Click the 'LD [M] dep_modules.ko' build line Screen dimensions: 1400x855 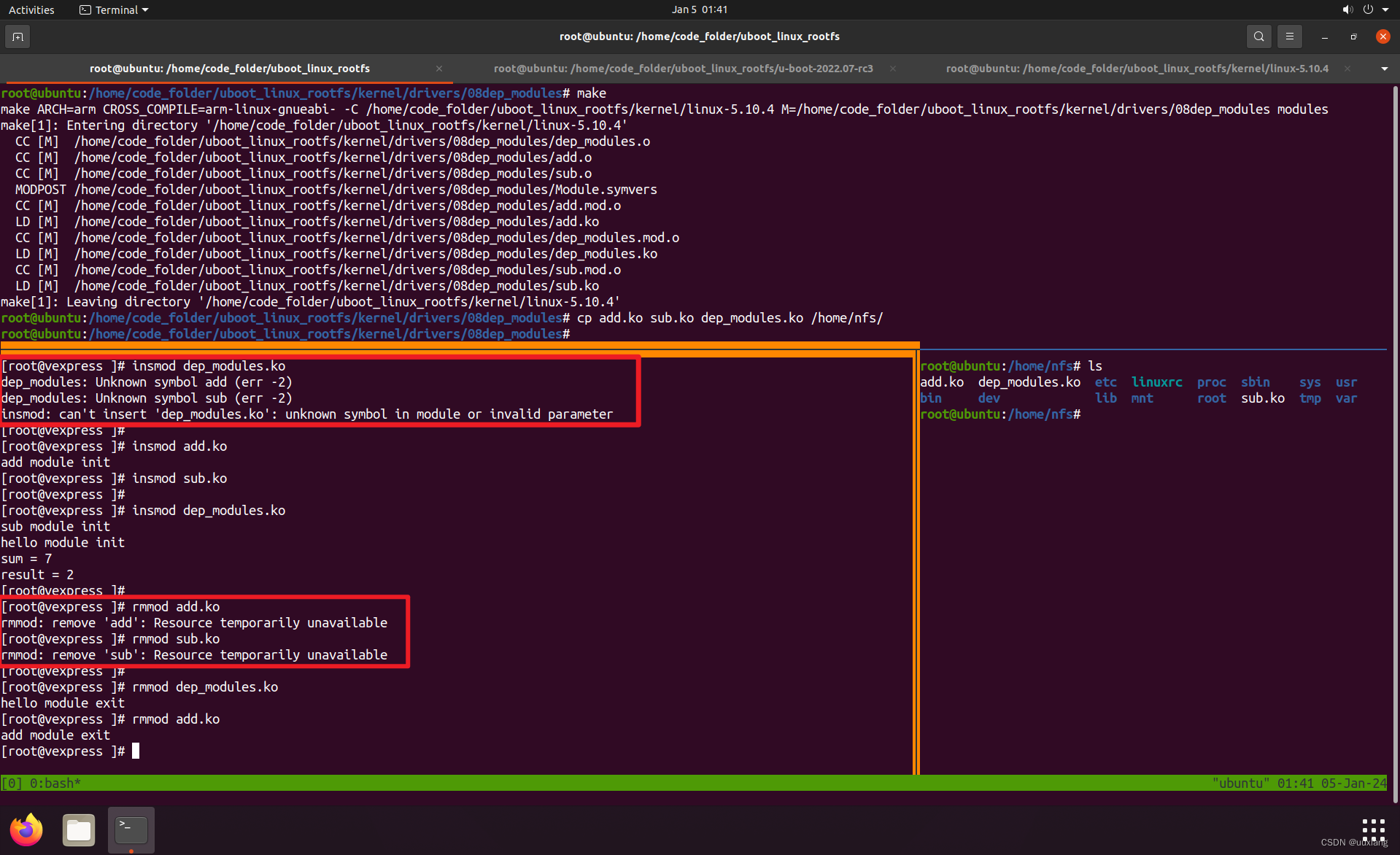(x=336, y=254)
